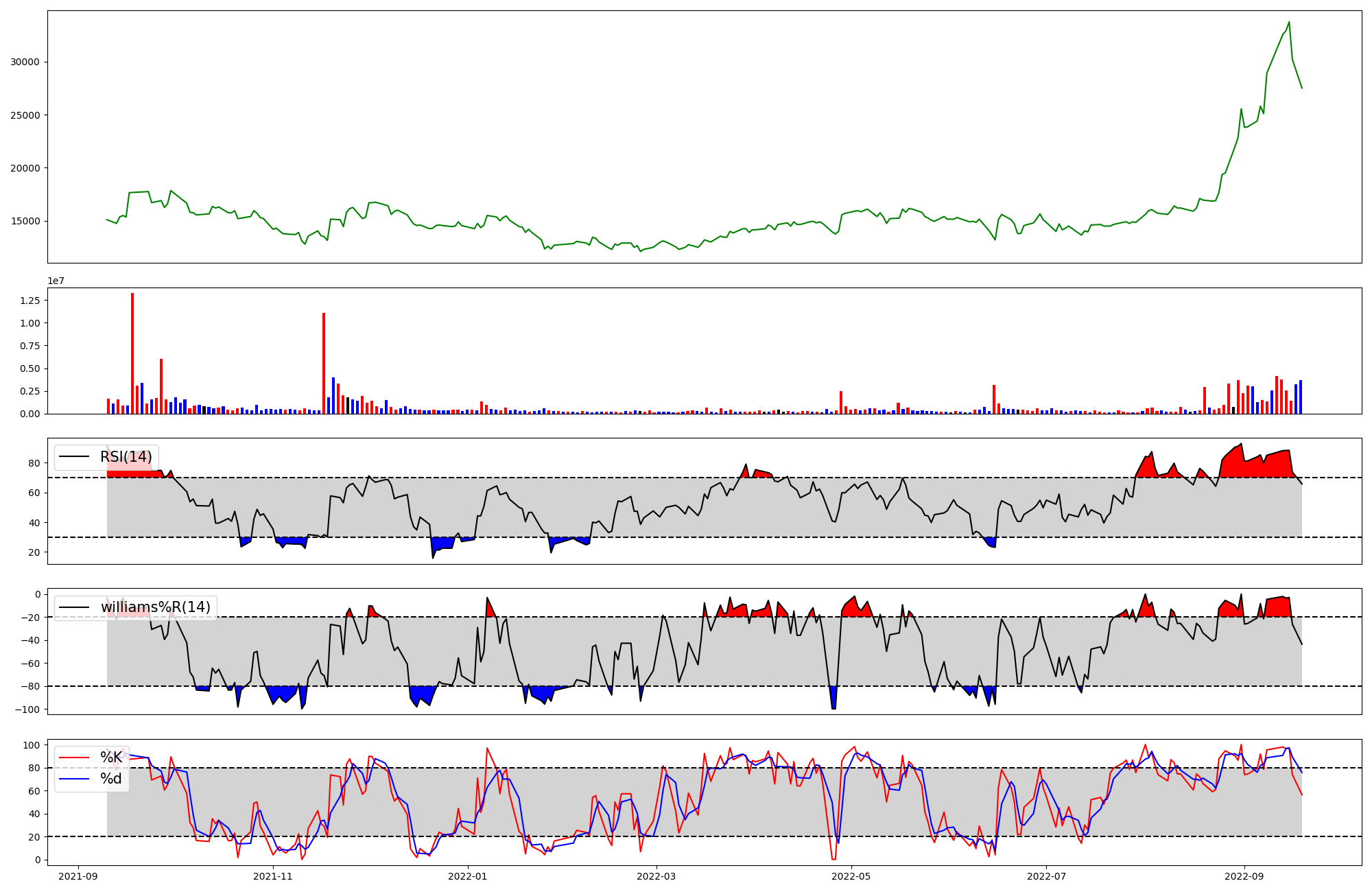1372x892 pixels.
Task: Click the %d legend text
Action: pyautogui.click(x=111, y=779)
